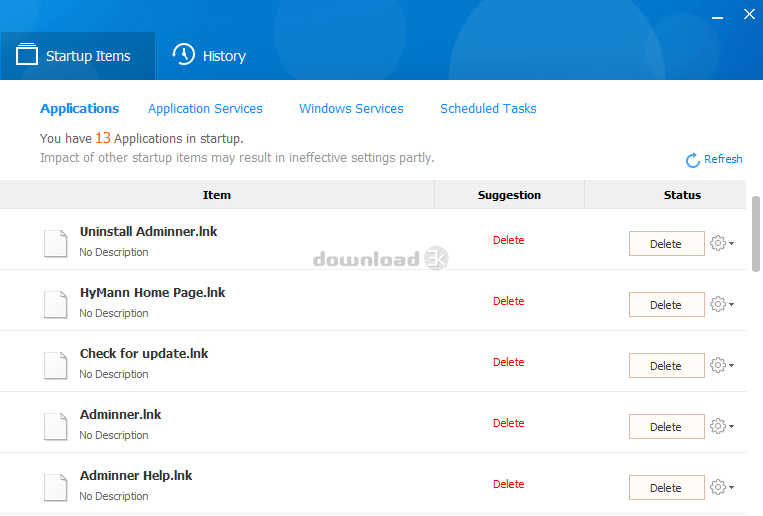Delete the Uninstall Adminner.lnk startup item

pos(666,244)
